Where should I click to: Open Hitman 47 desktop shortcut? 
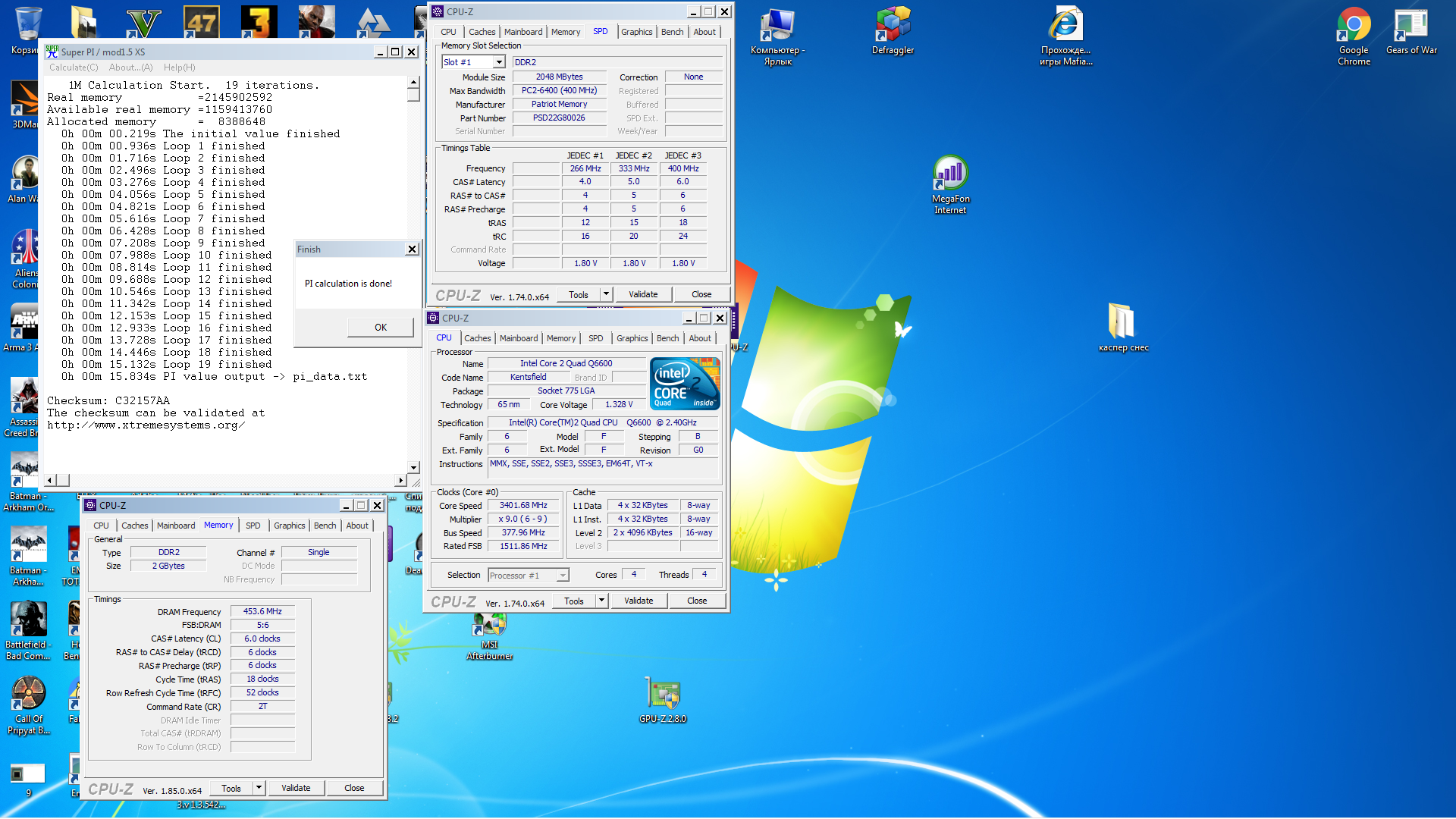[x=201, y=21]
